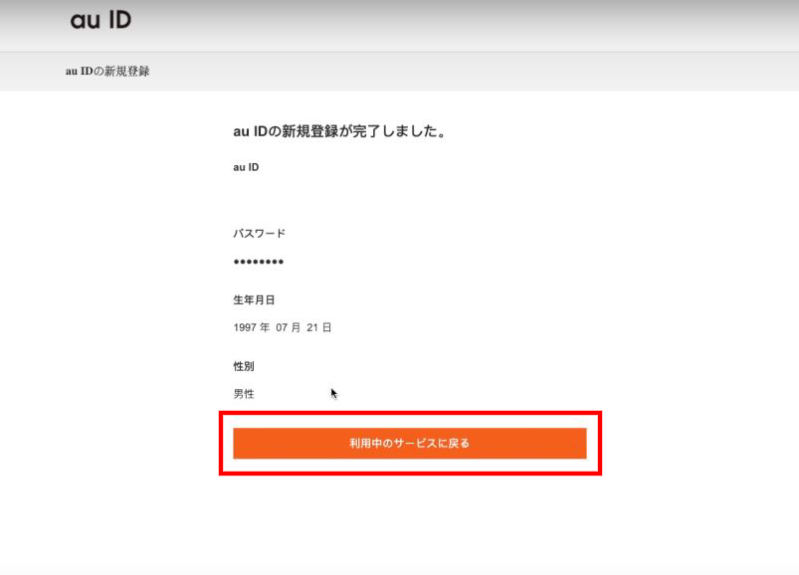Click the パスワード label
The width and height of the screenshot is (799, 575).
tap(259, 233)
